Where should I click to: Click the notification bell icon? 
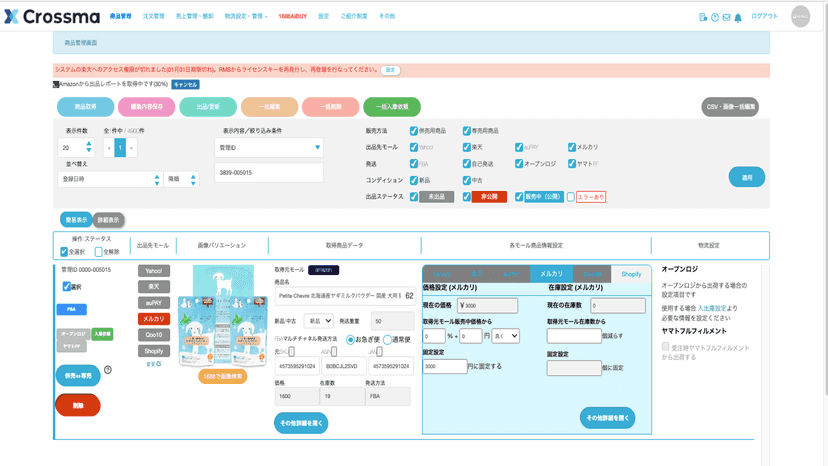click(738, 17)
